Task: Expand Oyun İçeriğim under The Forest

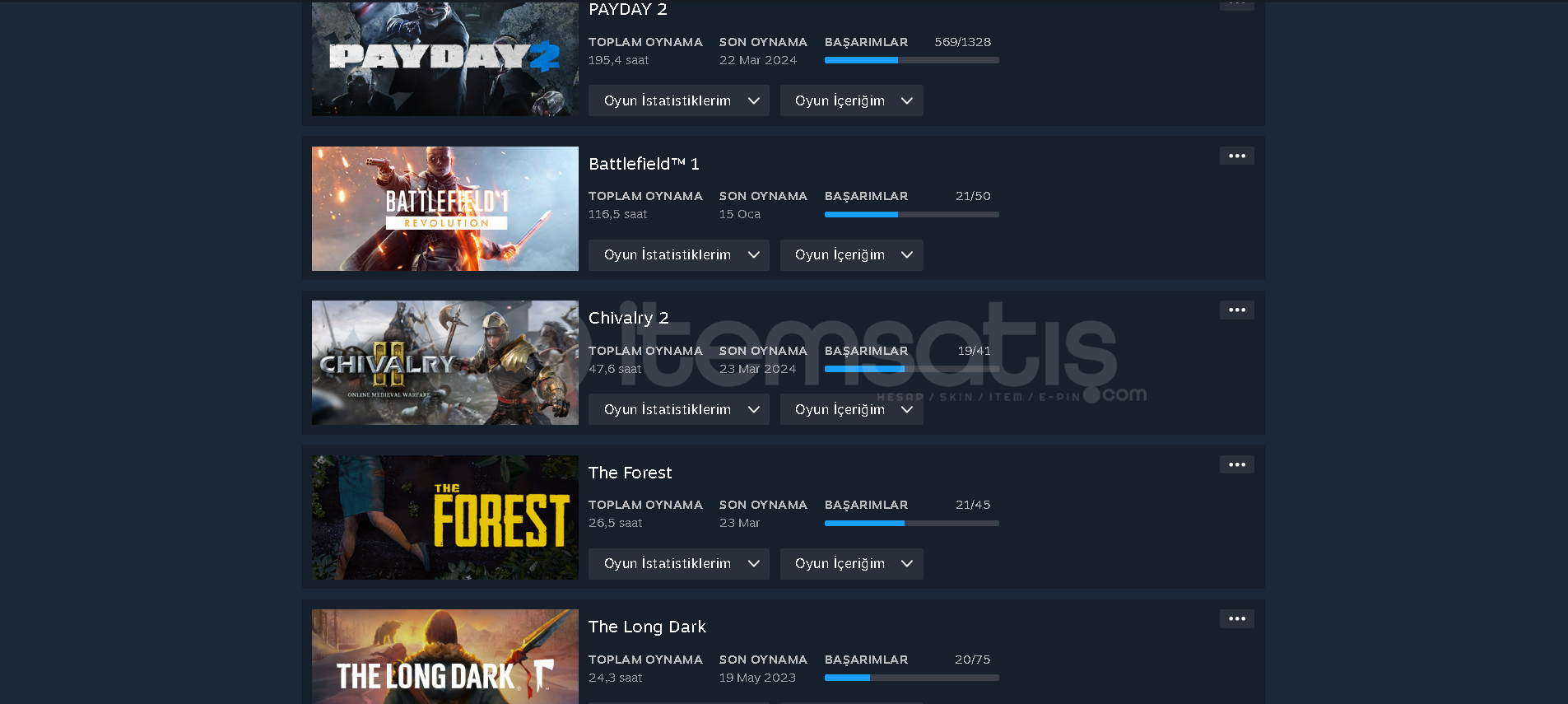Action: pos(851,564)
